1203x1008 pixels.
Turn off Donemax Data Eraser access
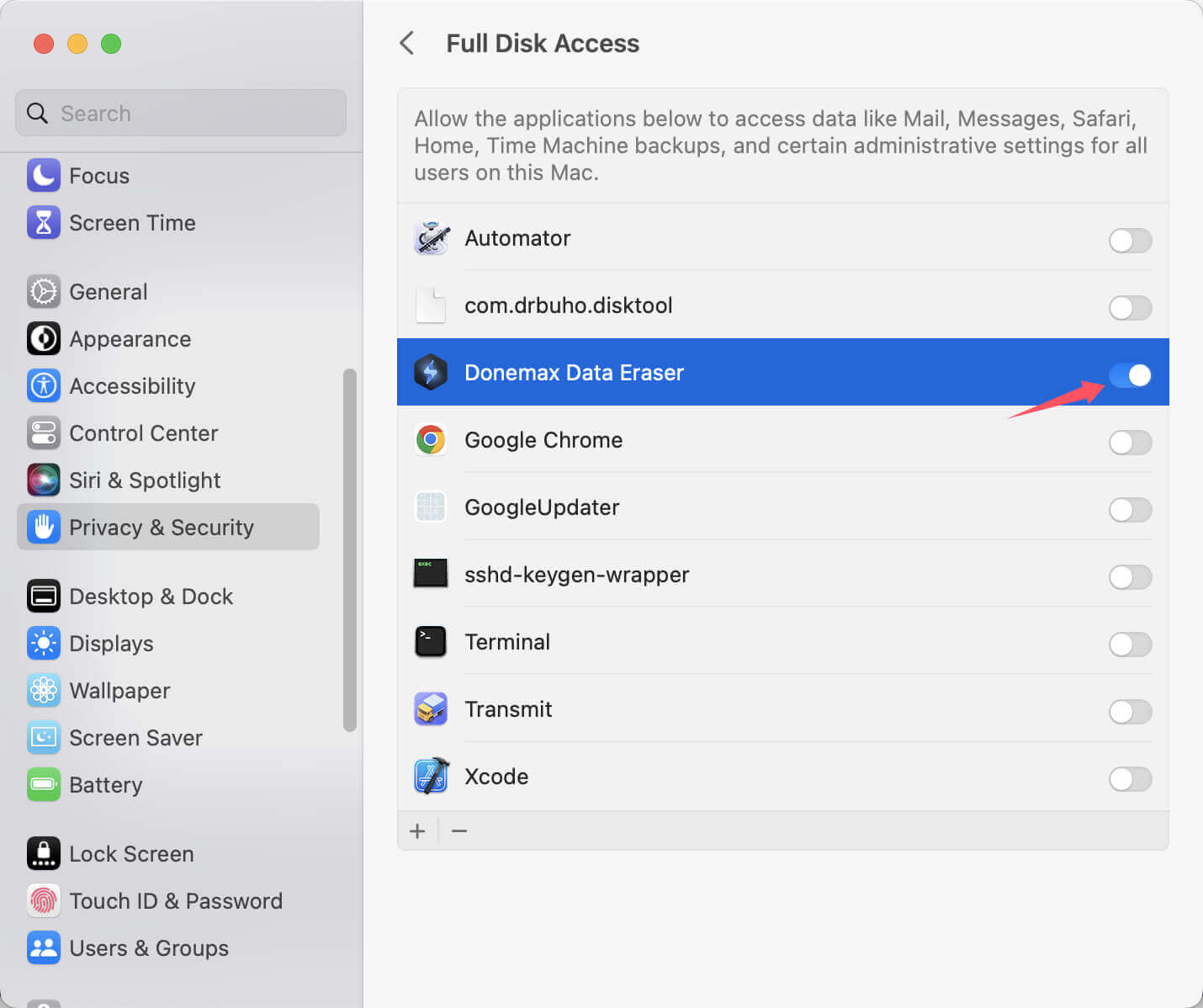(x=1130, y=375)
